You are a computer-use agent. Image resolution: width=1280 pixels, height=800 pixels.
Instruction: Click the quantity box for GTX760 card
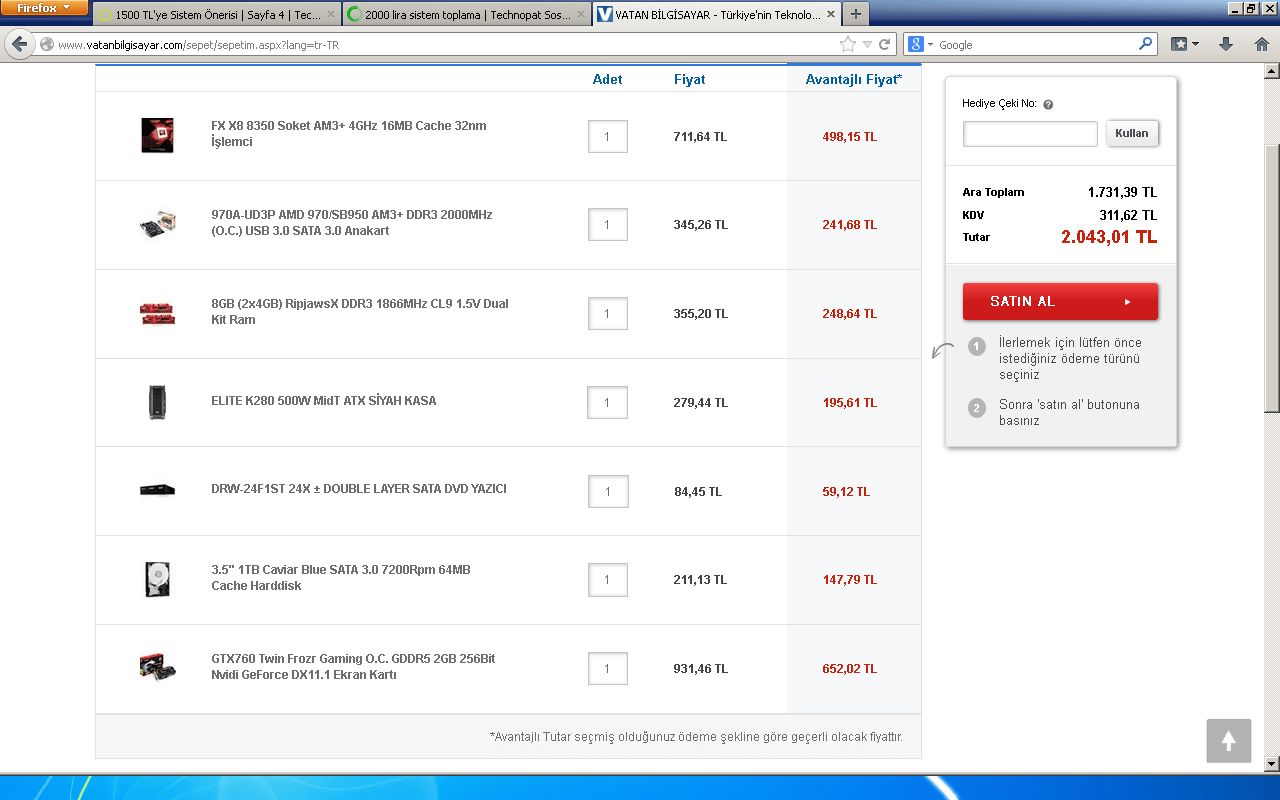tap(608, 669)
